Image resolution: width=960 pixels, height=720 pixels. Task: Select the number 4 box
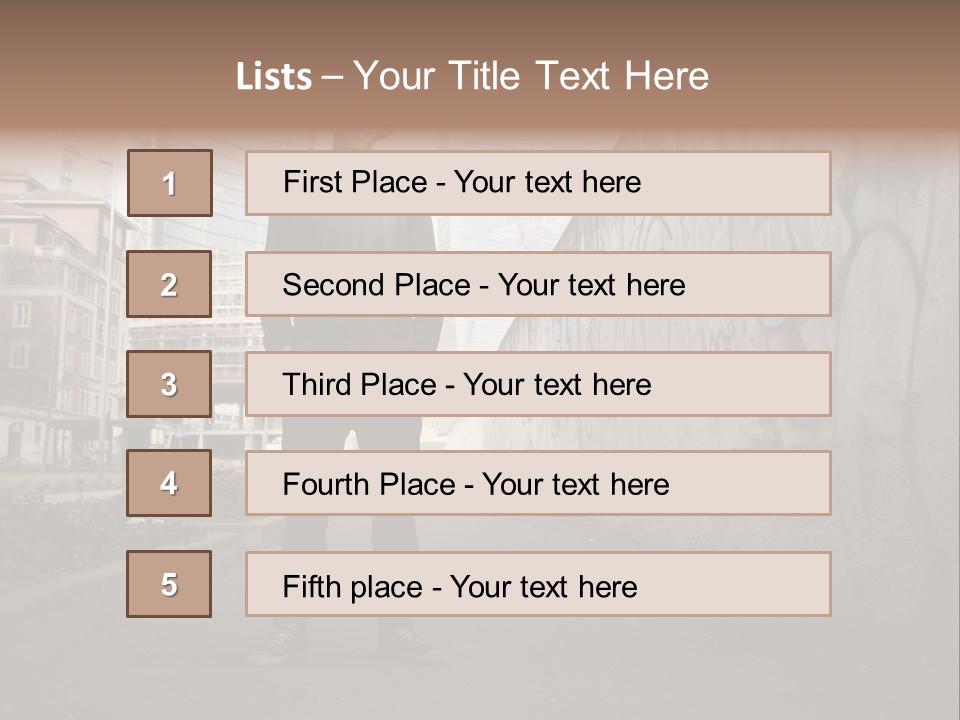point(169,483)
